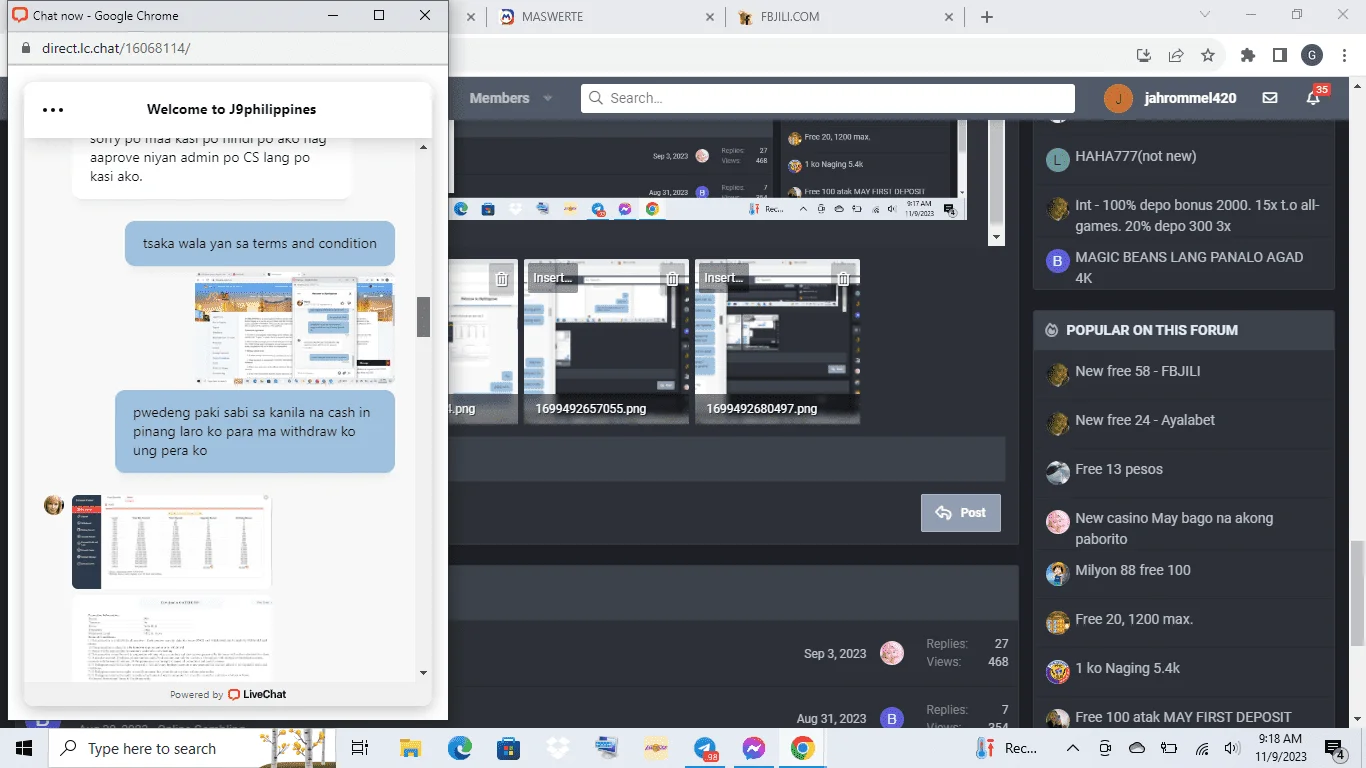Open 'Free 20, 1200 max.' popular thread
The width and height of the screenshot is (1366, 768).
(x=1134, y=619)
